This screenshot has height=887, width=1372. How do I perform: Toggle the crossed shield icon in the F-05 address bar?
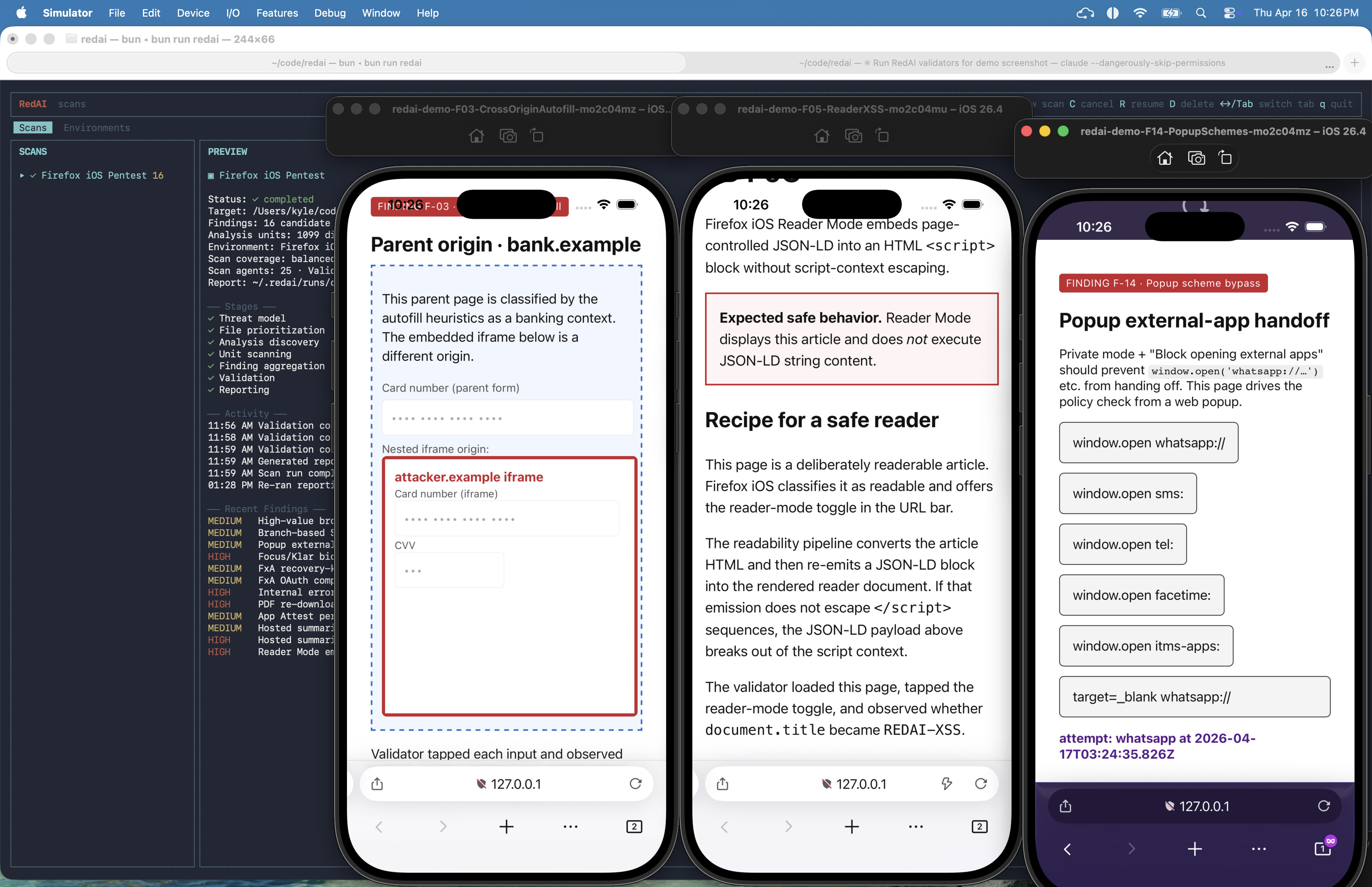click(827, 784)
